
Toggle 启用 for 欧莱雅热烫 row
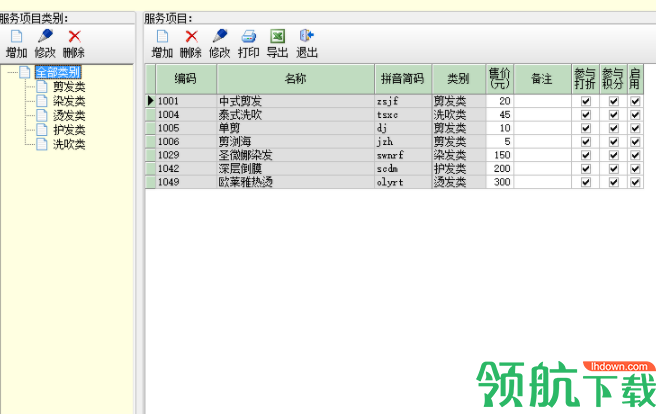click(635, 182)
